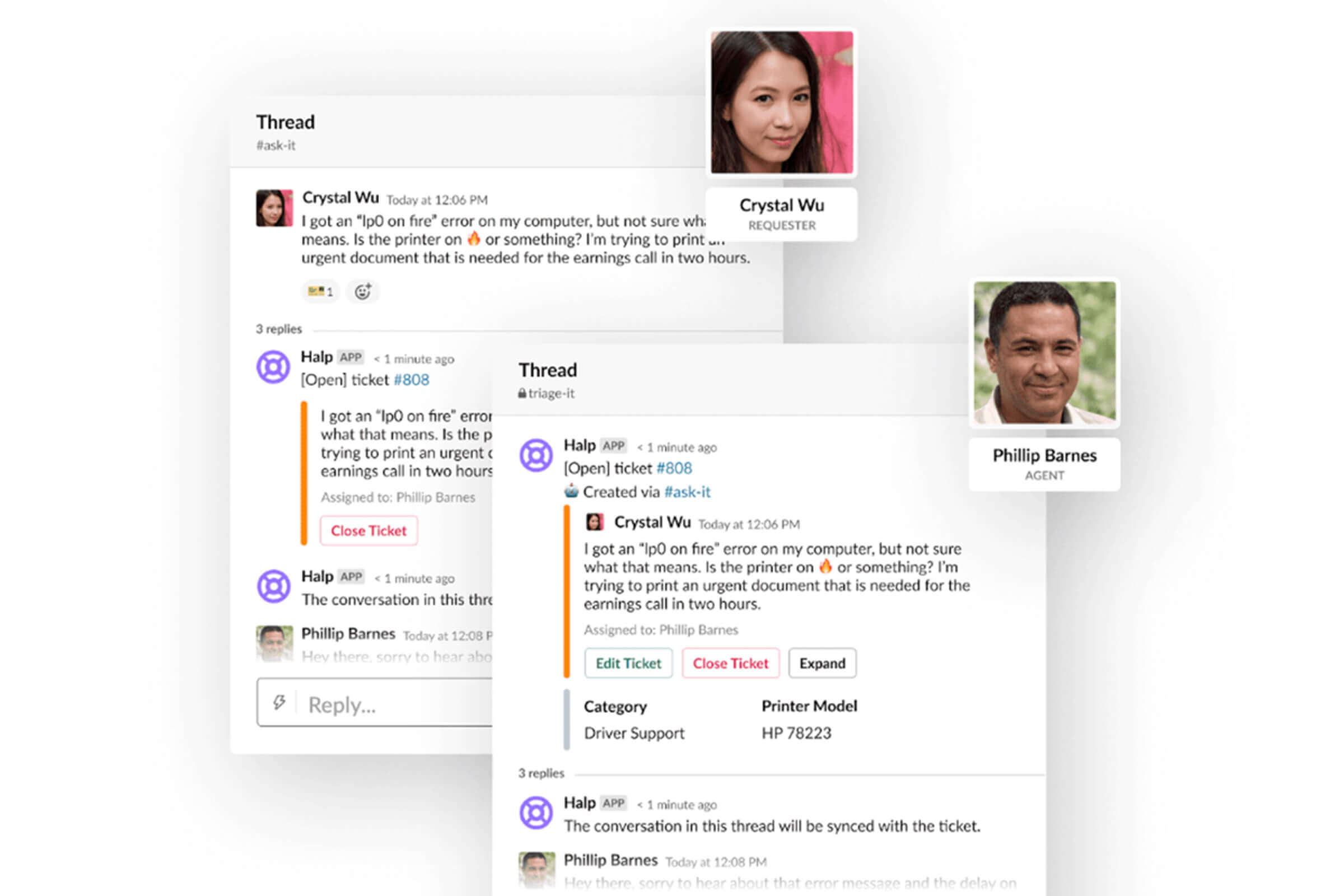The image size is (1344, 896).
Task: Click the Halp app avatar in triage-it thread
Action: click(x=536, y=455)
